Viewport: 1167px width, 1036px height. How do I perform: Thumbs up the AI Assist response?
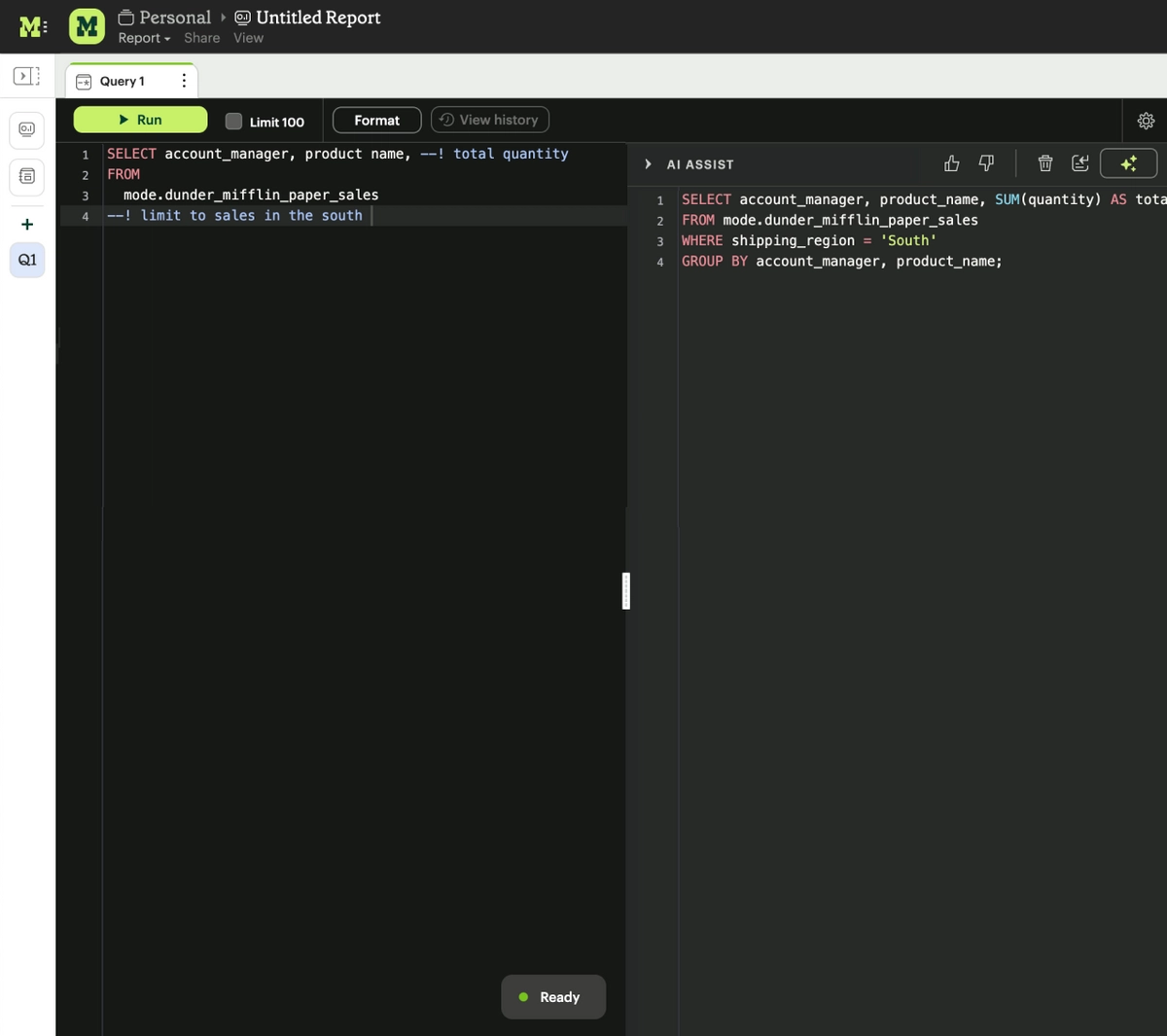click(951, 163)
